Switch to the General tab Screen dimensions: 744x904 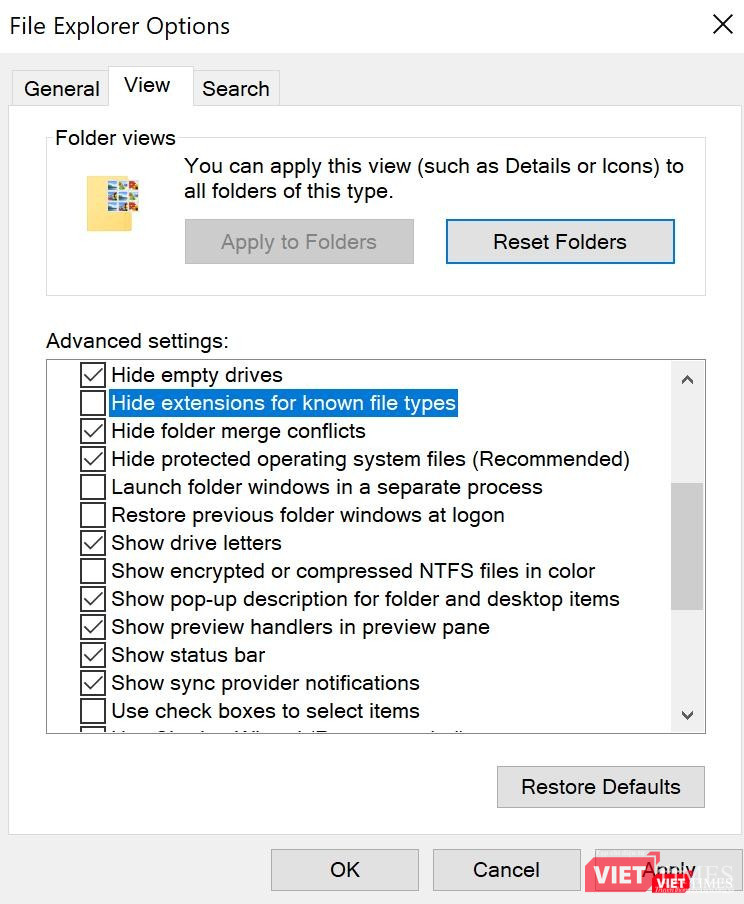[60, 88]
